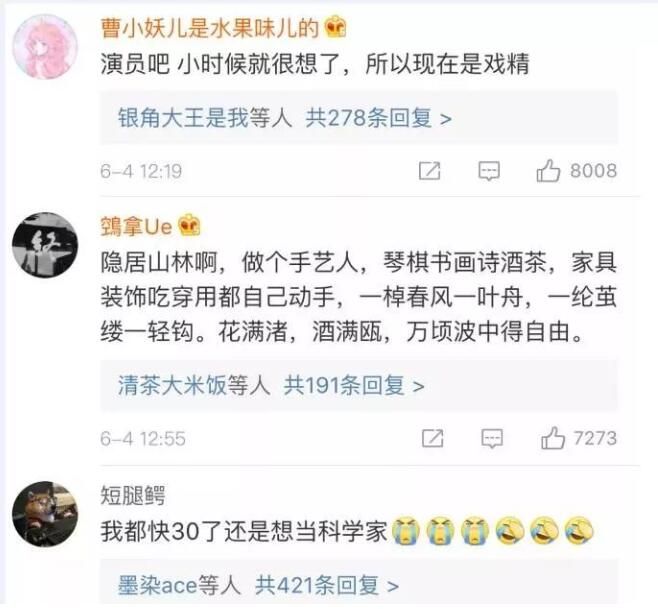Tap the crown badge next to 曹小妖儿是水果味儿的
The image size is (658, 609).
click(336, 27)
